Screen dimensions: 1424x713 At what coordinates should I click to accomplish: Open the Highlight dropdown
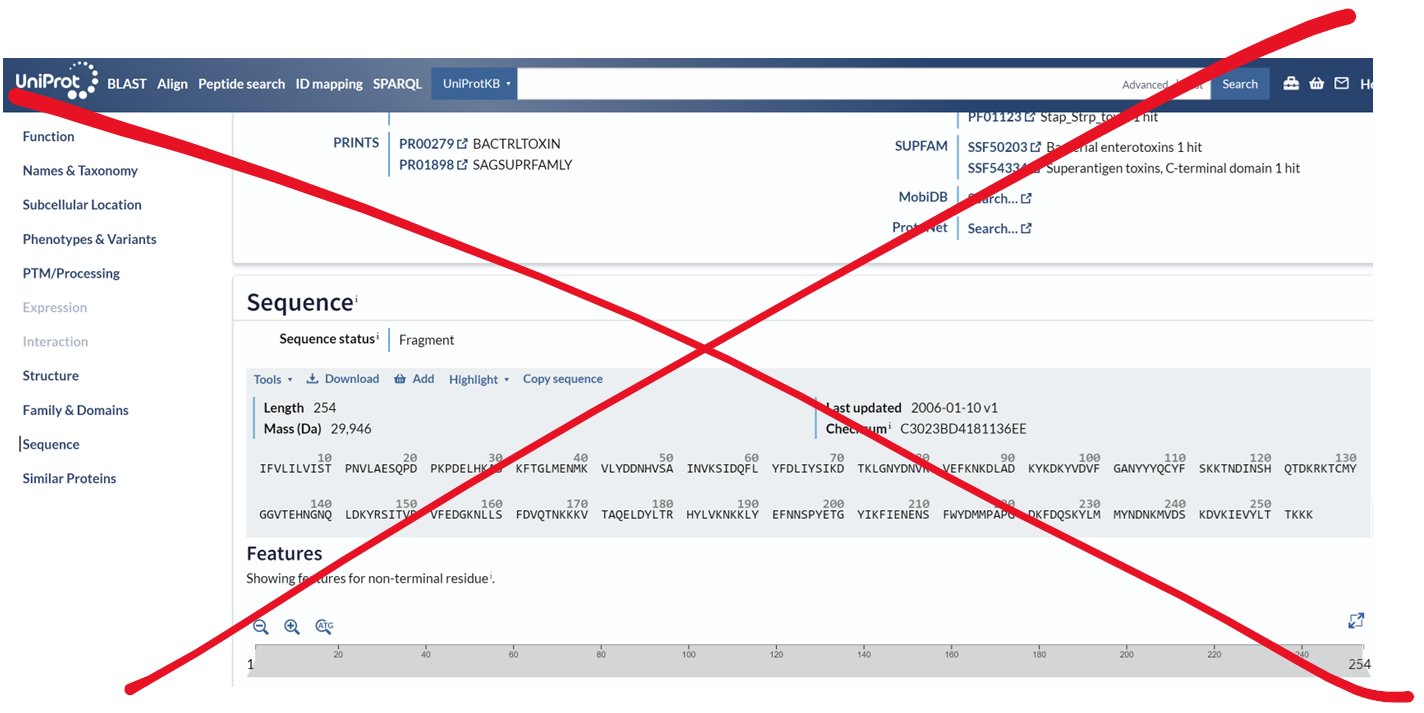click(x=479, y=379)
